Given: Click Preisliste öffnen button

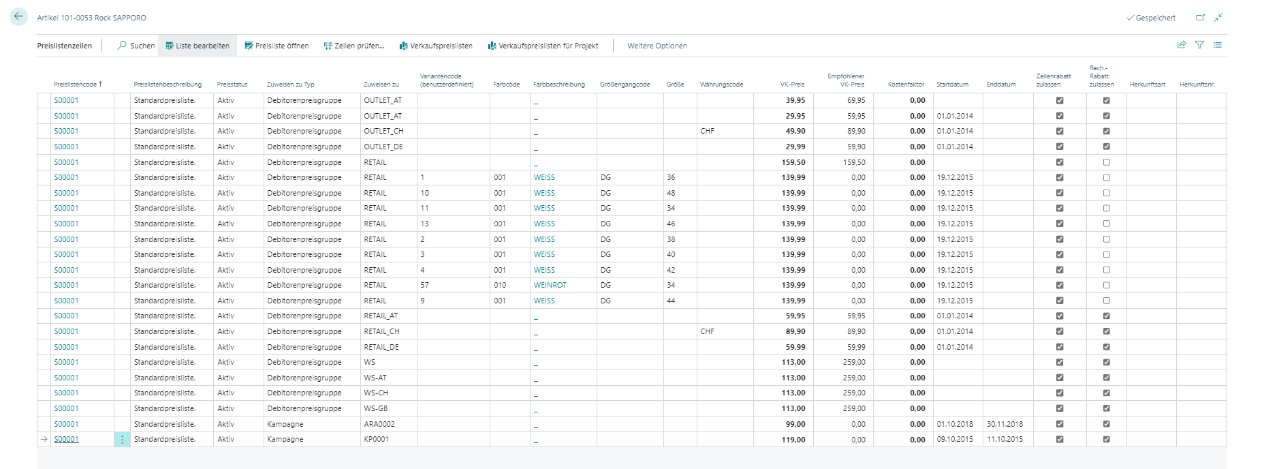Looking at the screenshot, I should tap(277, 46).
